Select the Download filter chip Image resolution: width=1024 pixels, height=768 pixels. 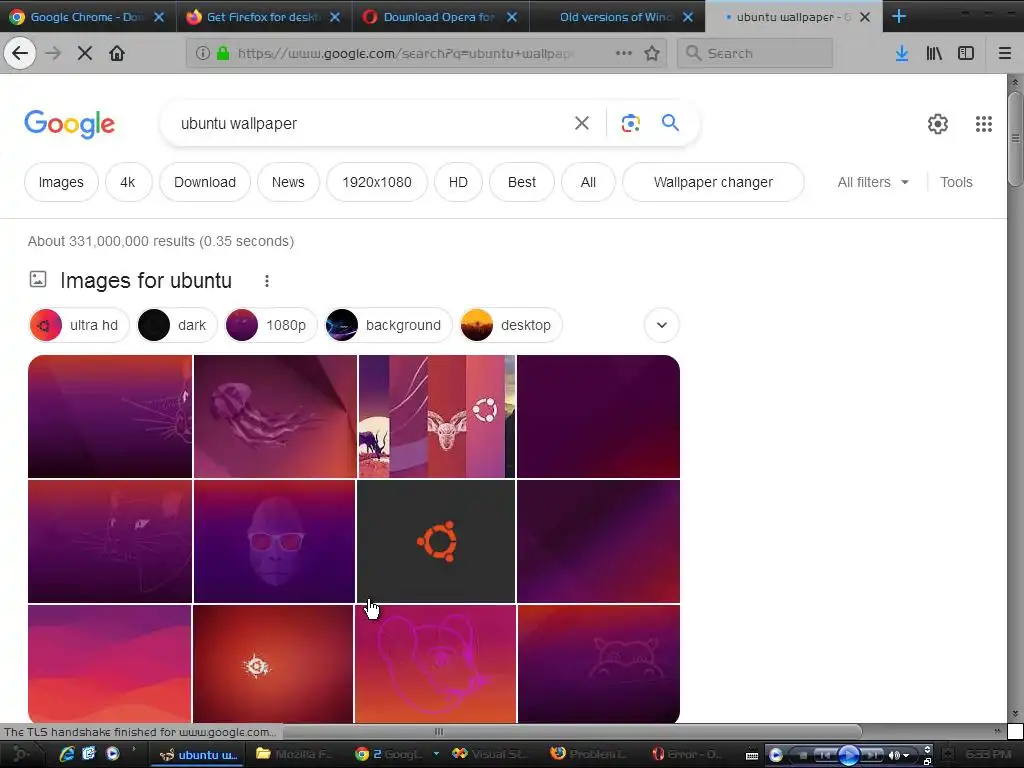click(x=204, y=182)
